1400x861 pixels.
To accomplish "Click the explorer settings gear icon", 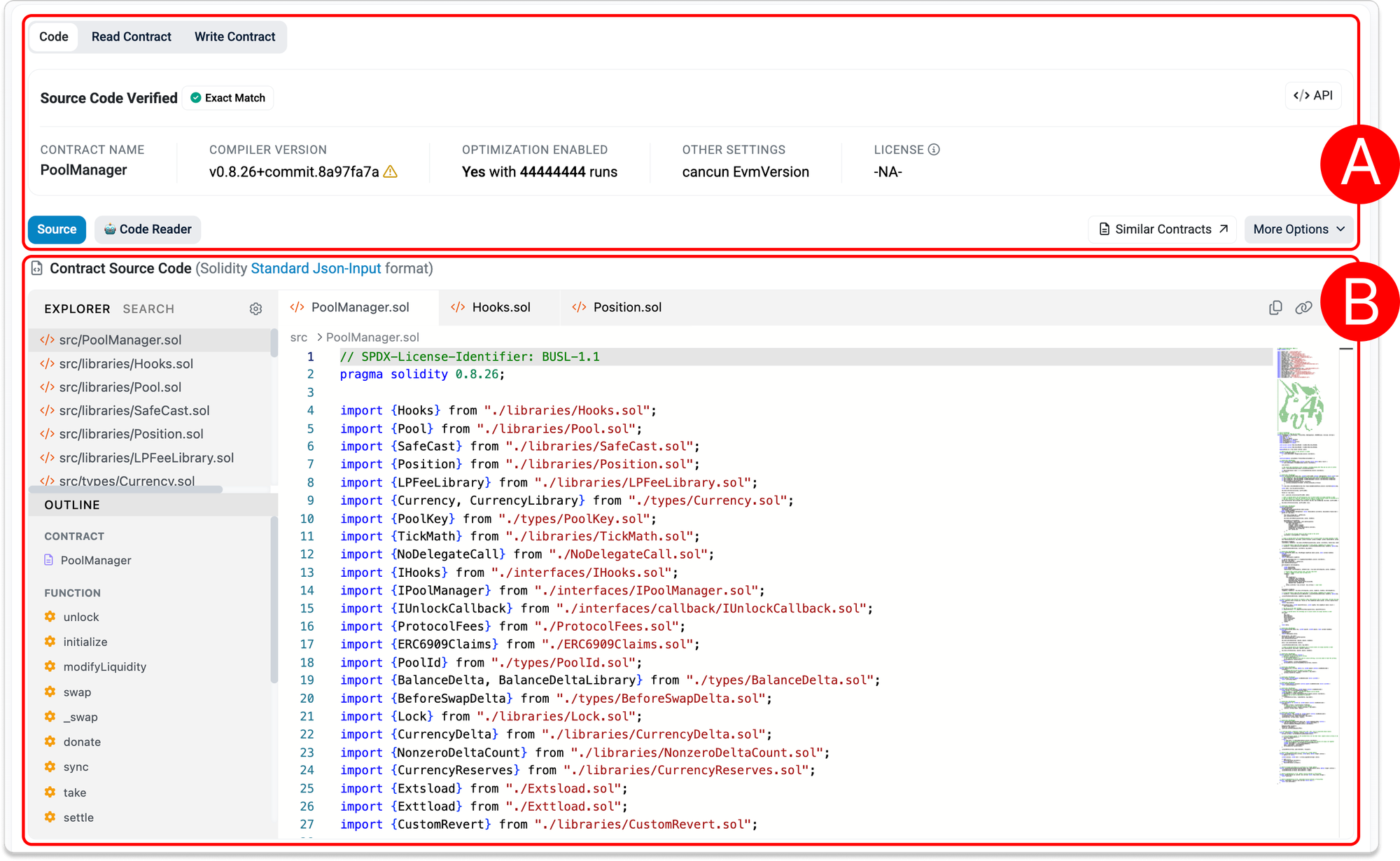I will click(x=255, y=309).
